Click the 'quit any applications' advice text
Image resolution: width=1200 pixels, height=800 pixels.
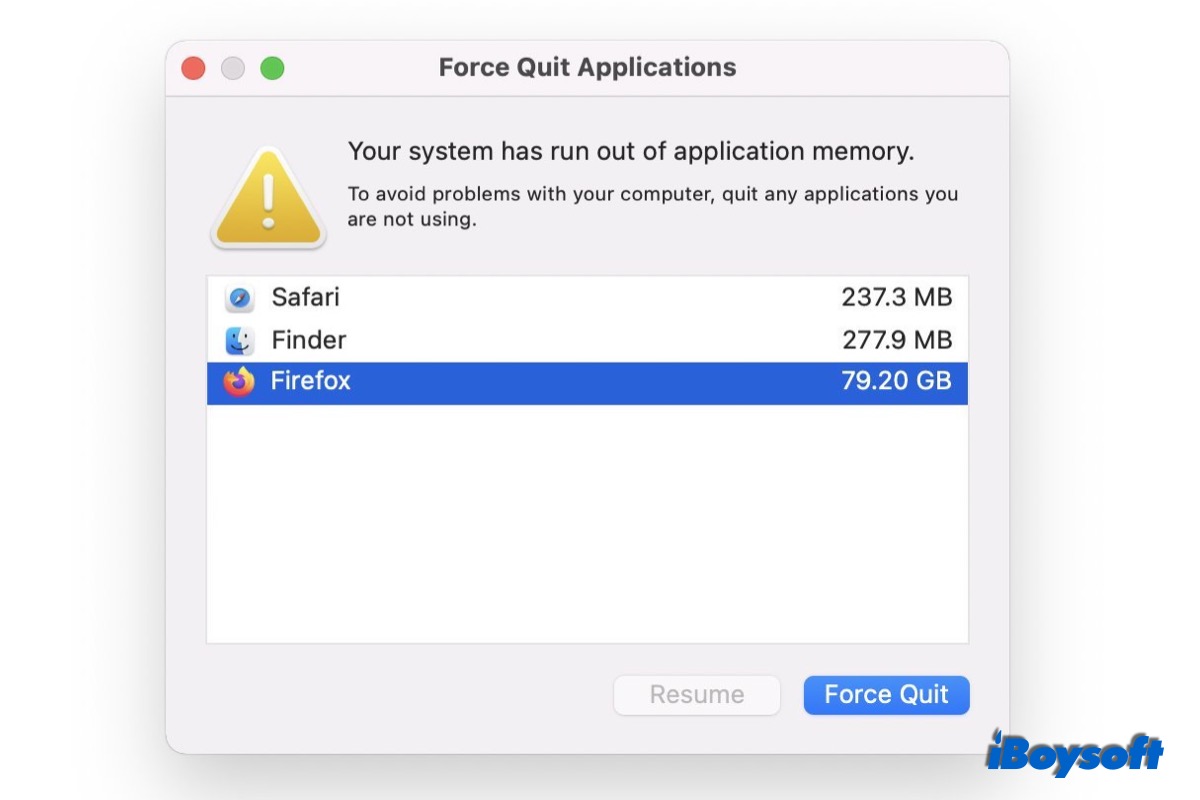[x=652, y=206]
